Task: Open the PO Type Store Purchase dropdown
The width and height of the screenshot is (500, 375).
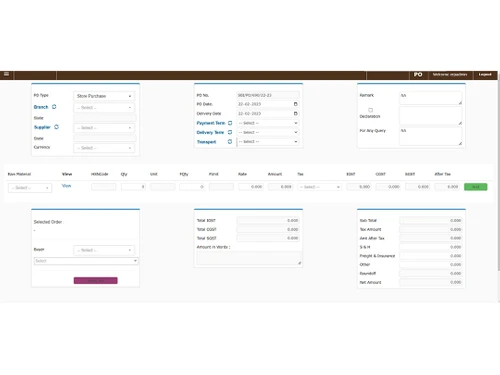Action: [x=104, y=96]
